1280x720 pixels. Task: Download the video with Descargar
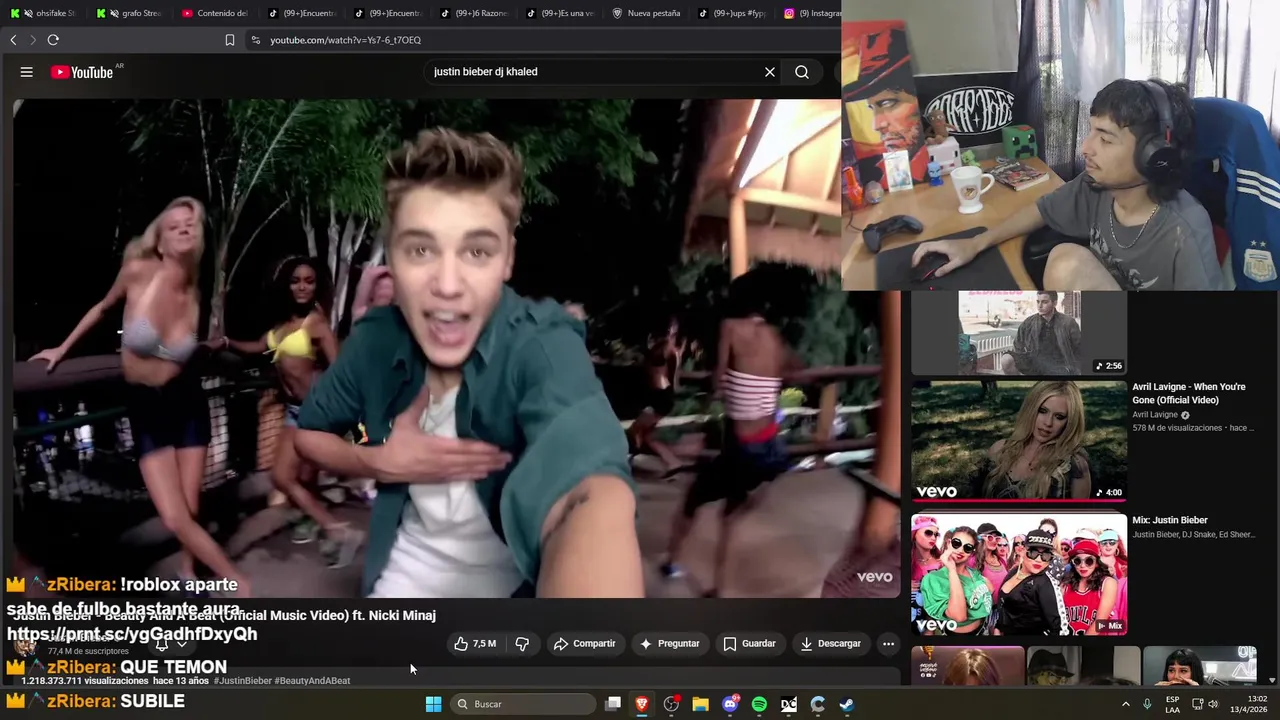830,644
